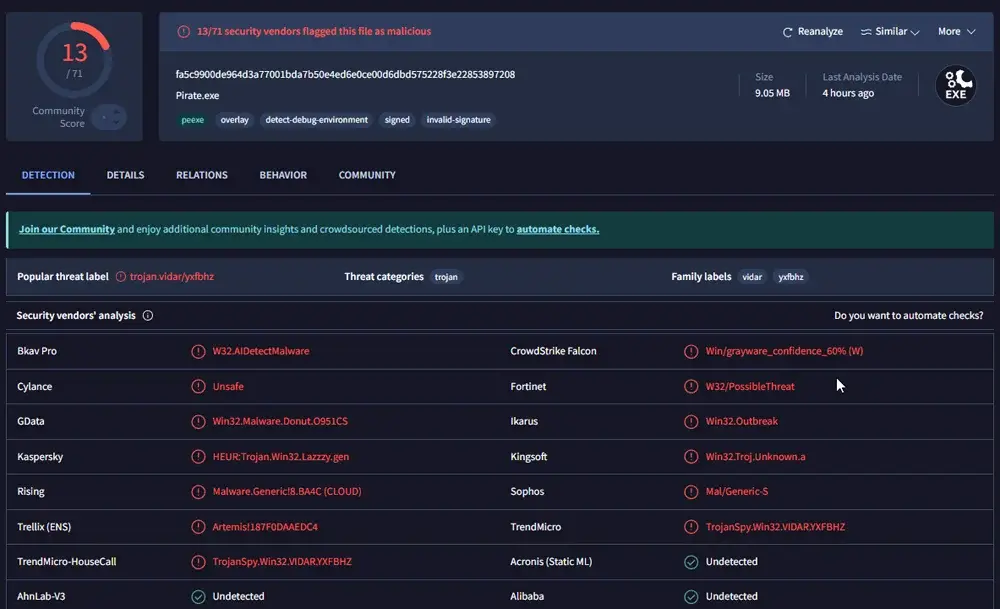1000x609 pixels.
Task: Click the W32/PossibleThreat result
Action: [749, 386]
